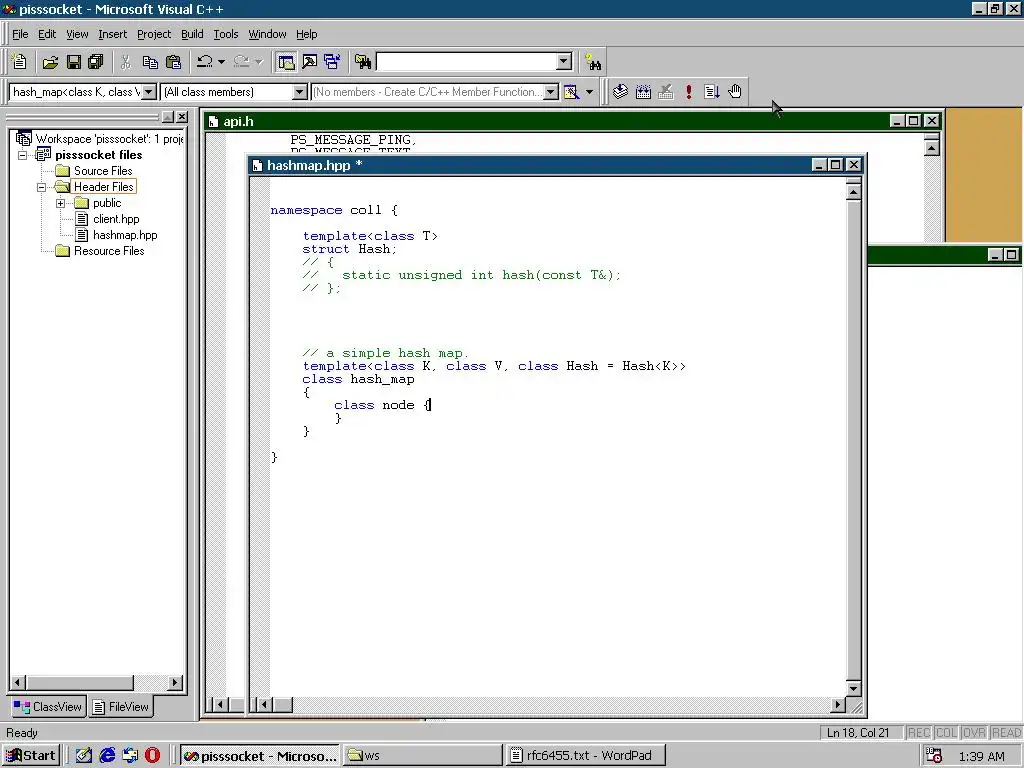Click the Search binoculars icon
This screenshot has width=1024, height=768.
(x=593, y=62)
